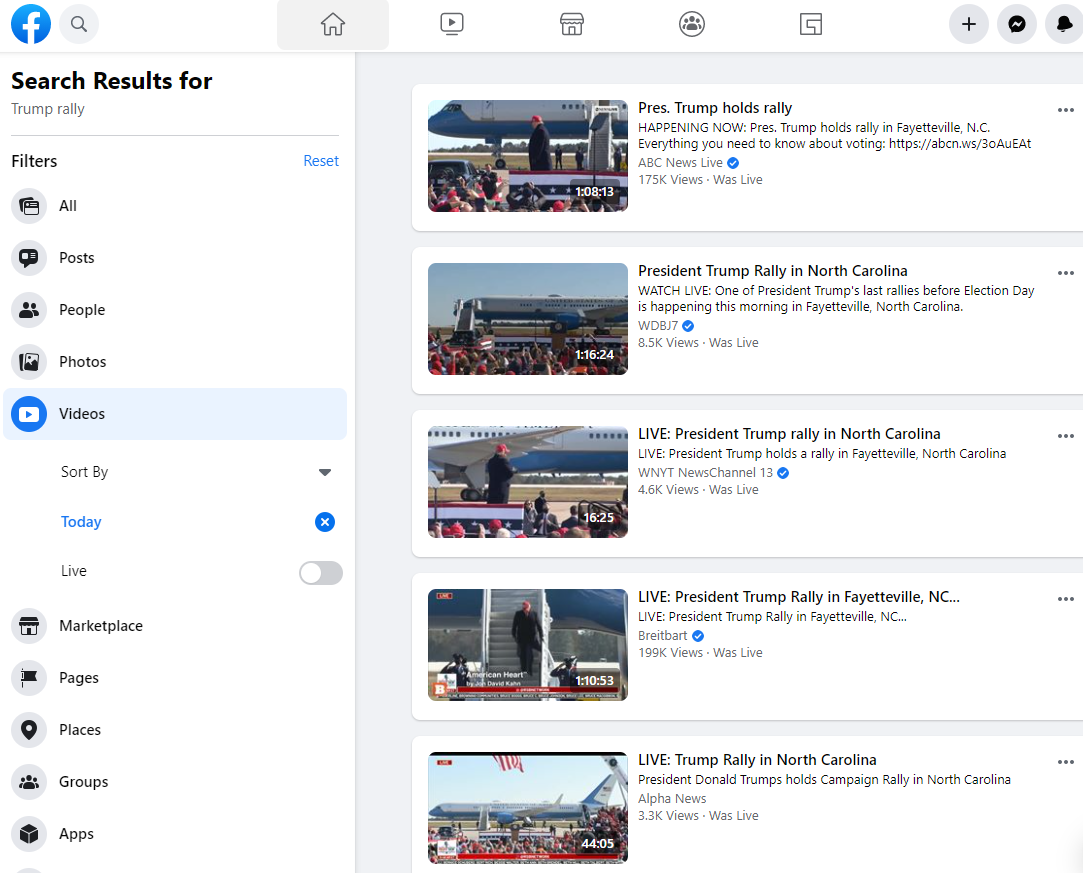Select the Places filter
The image size is (1083, 873).
point(175,729)
